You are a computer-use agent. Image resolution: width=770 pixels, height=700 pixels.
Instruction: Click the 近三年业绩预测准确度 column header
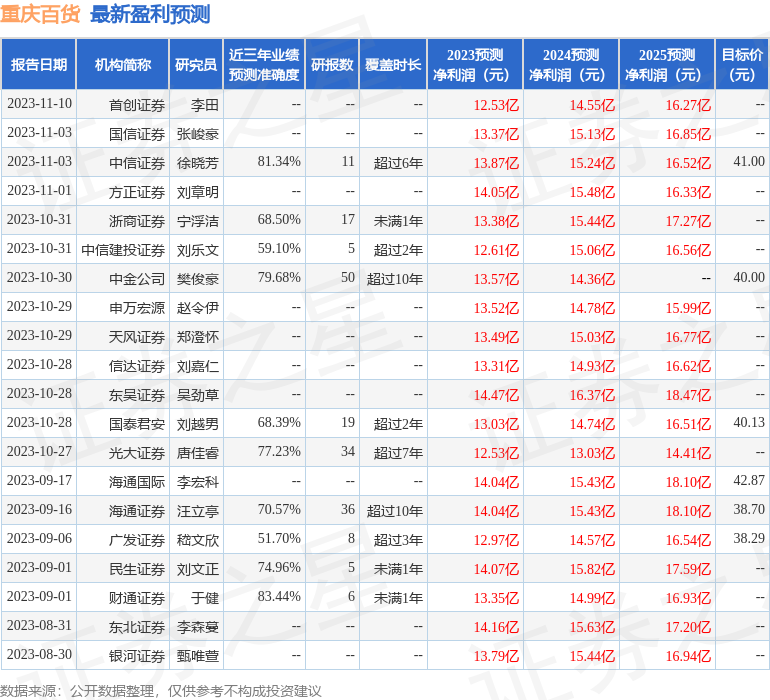[264, 64]
